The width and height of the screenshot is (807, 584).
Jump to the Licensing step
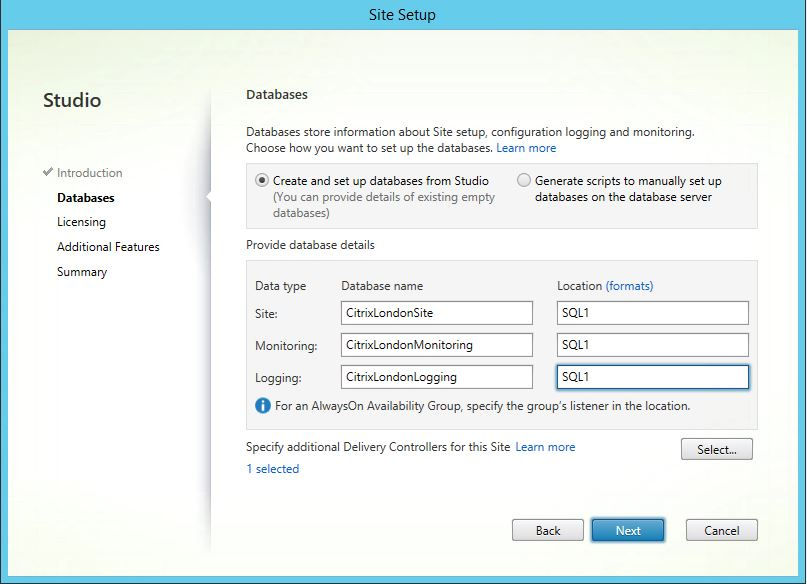point(81,222)
